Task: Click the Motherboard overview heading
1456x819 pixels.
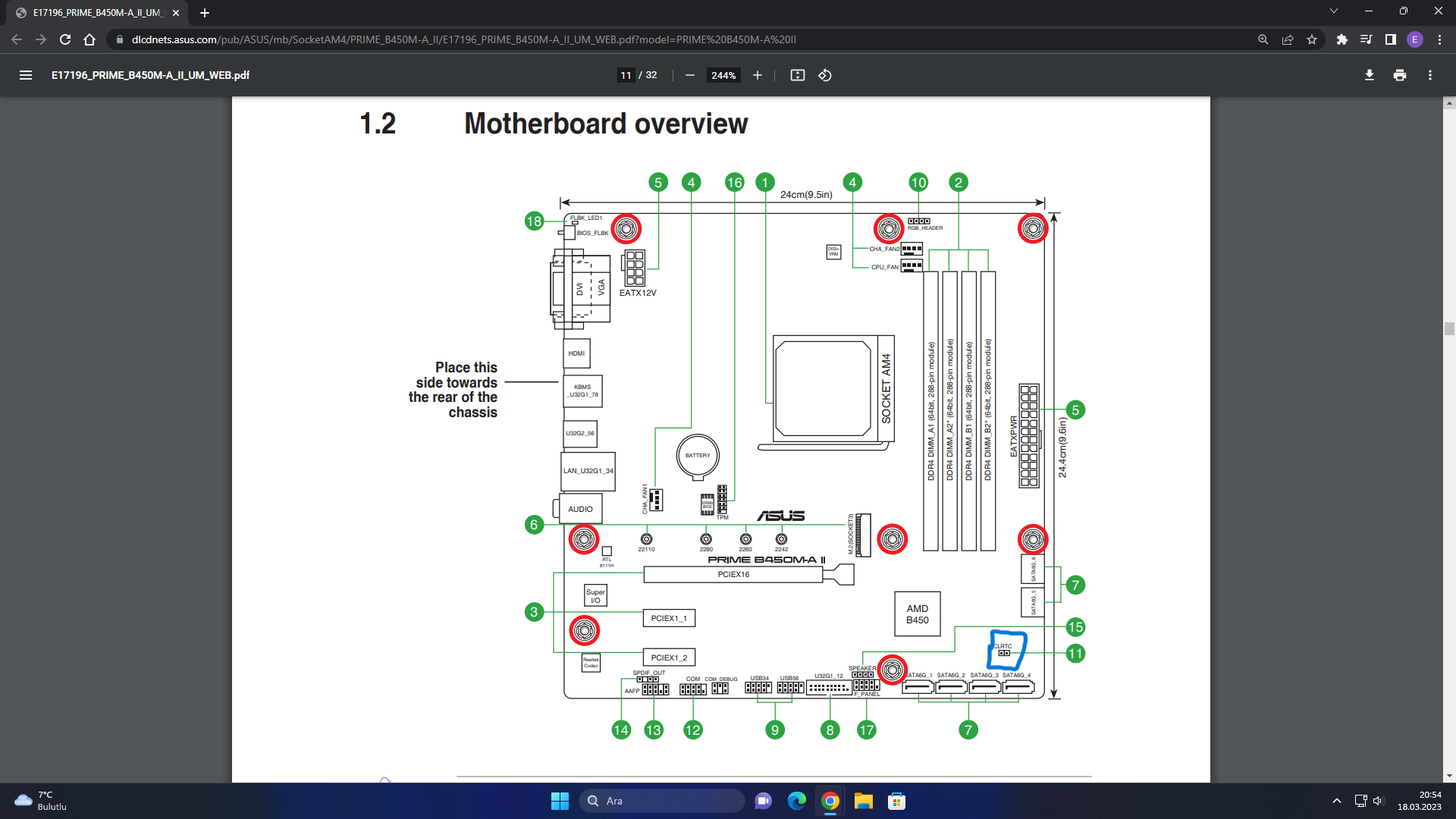Action: point(606,124)
